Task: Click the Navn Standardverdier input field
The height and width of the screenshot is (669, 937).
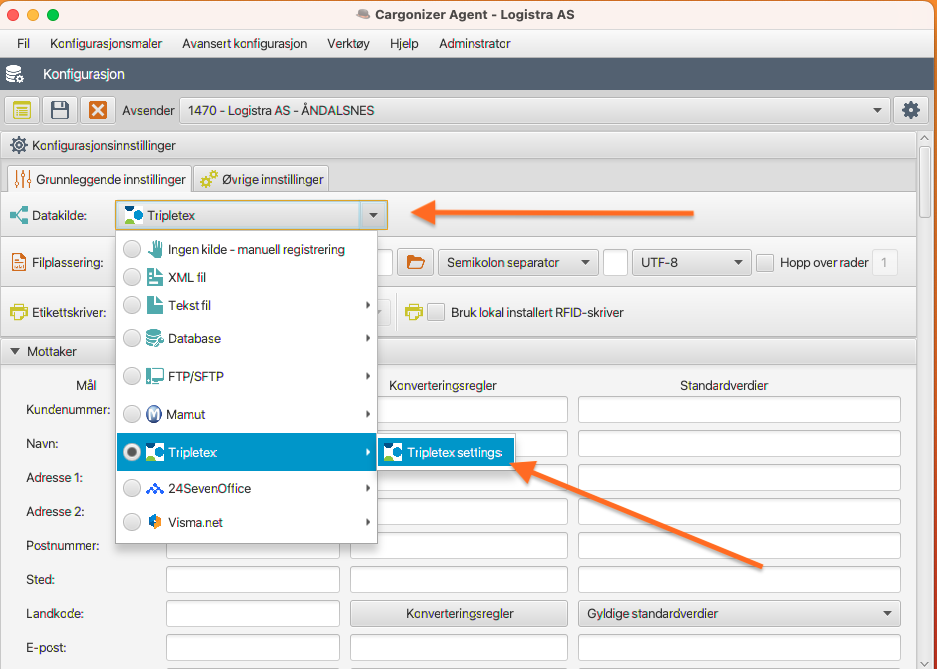Action: tap(739, 444)
